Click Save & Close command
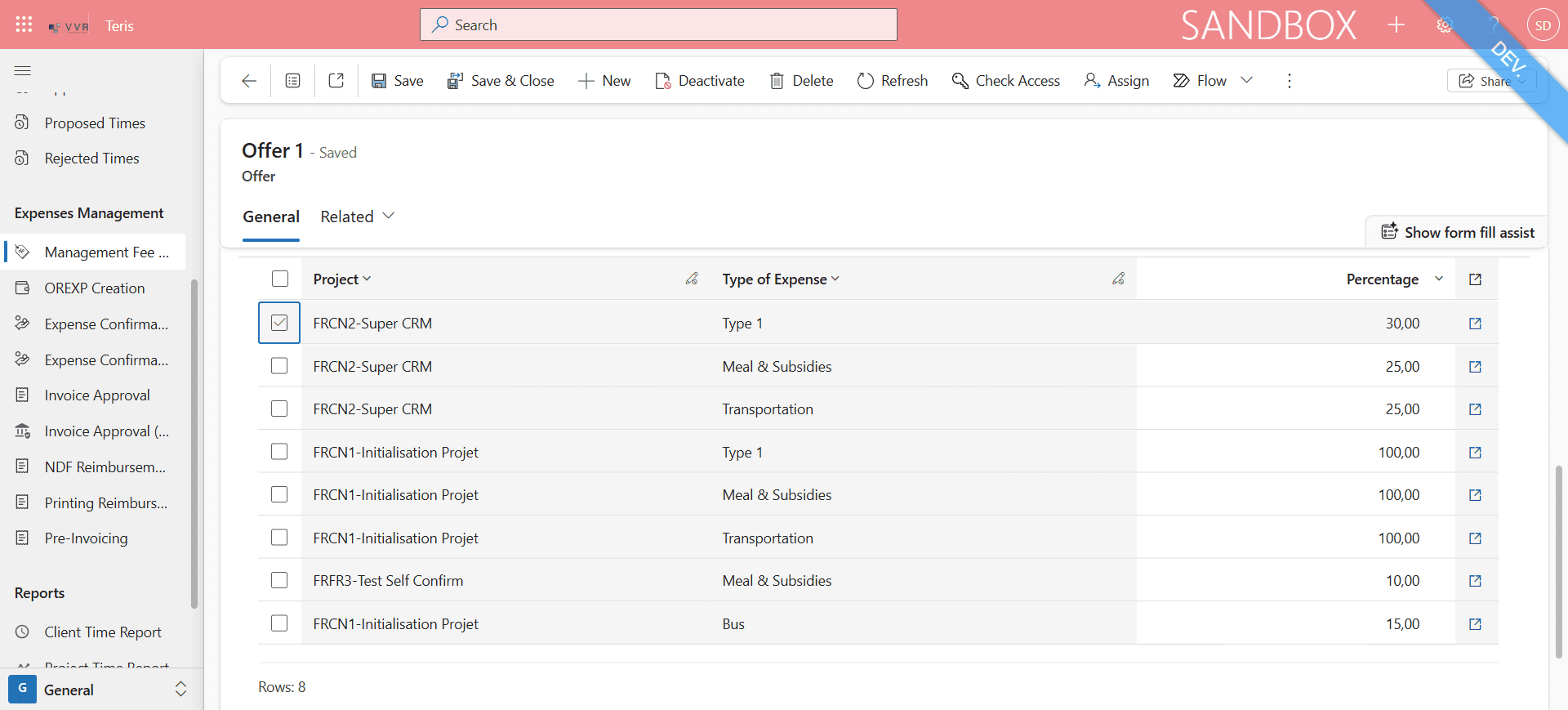This screenshot has height=710, width=1568. click(x=501, y=81)
